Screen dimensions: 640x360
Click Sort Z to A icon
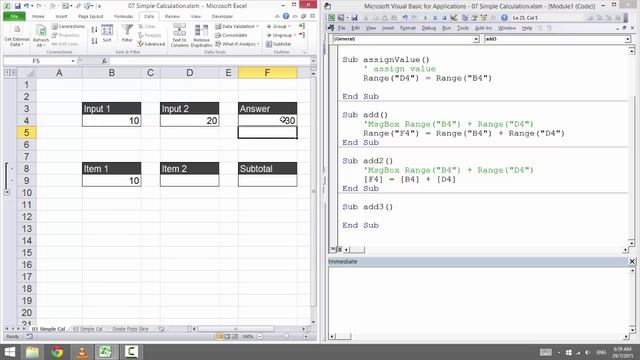(94, 41)
